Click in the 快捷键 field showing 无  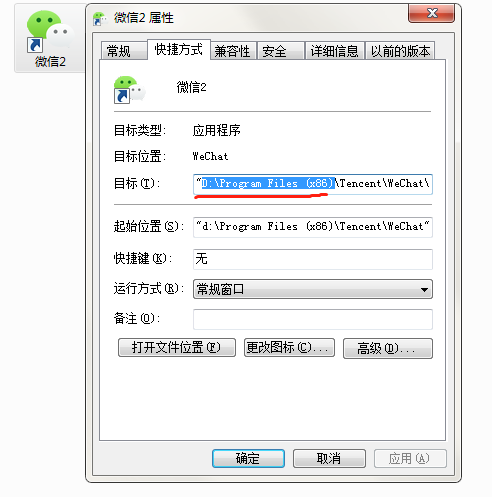point(313,259)
